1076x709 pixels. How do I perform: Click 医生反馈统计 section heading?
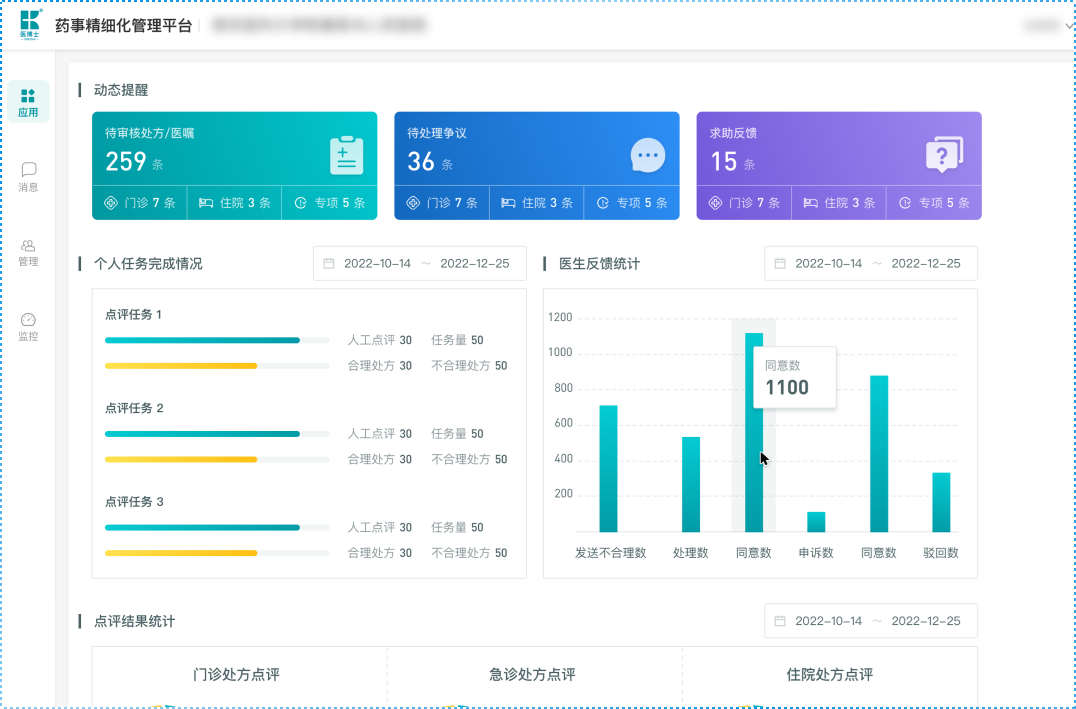[599, 264]
